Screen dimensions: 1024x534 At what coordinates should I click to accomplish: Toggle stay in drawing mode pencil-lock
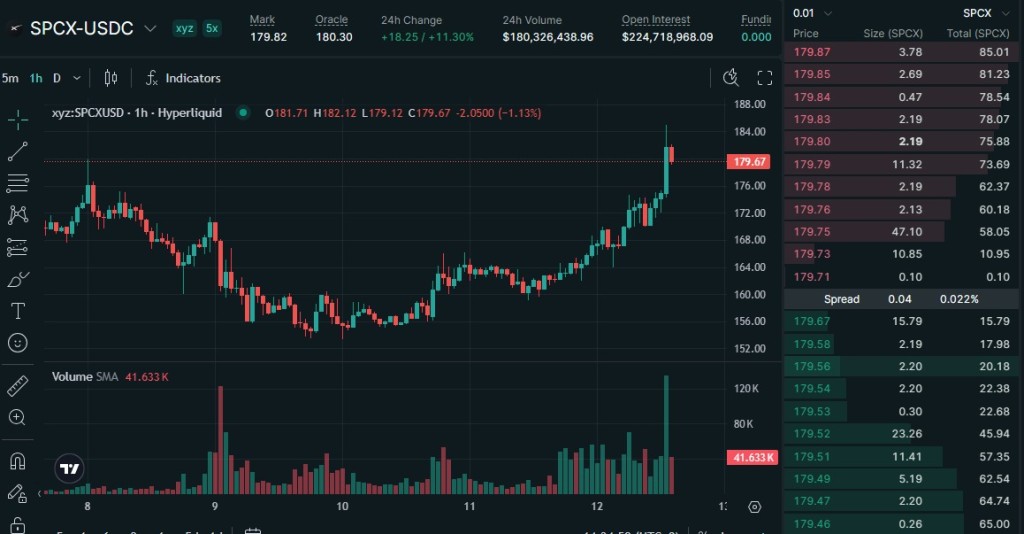click(x=18, y=494)
